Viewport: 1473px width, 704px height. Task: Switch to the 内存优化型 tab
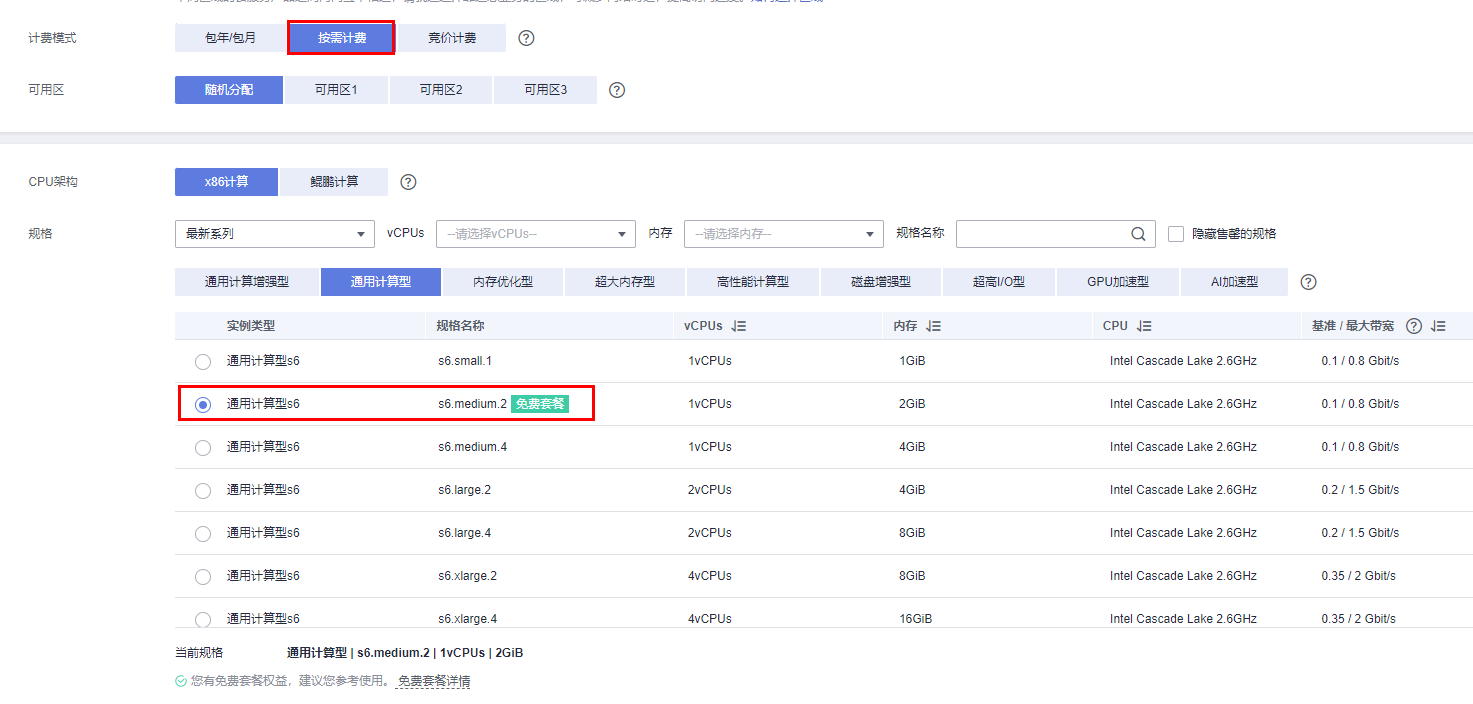503,282
